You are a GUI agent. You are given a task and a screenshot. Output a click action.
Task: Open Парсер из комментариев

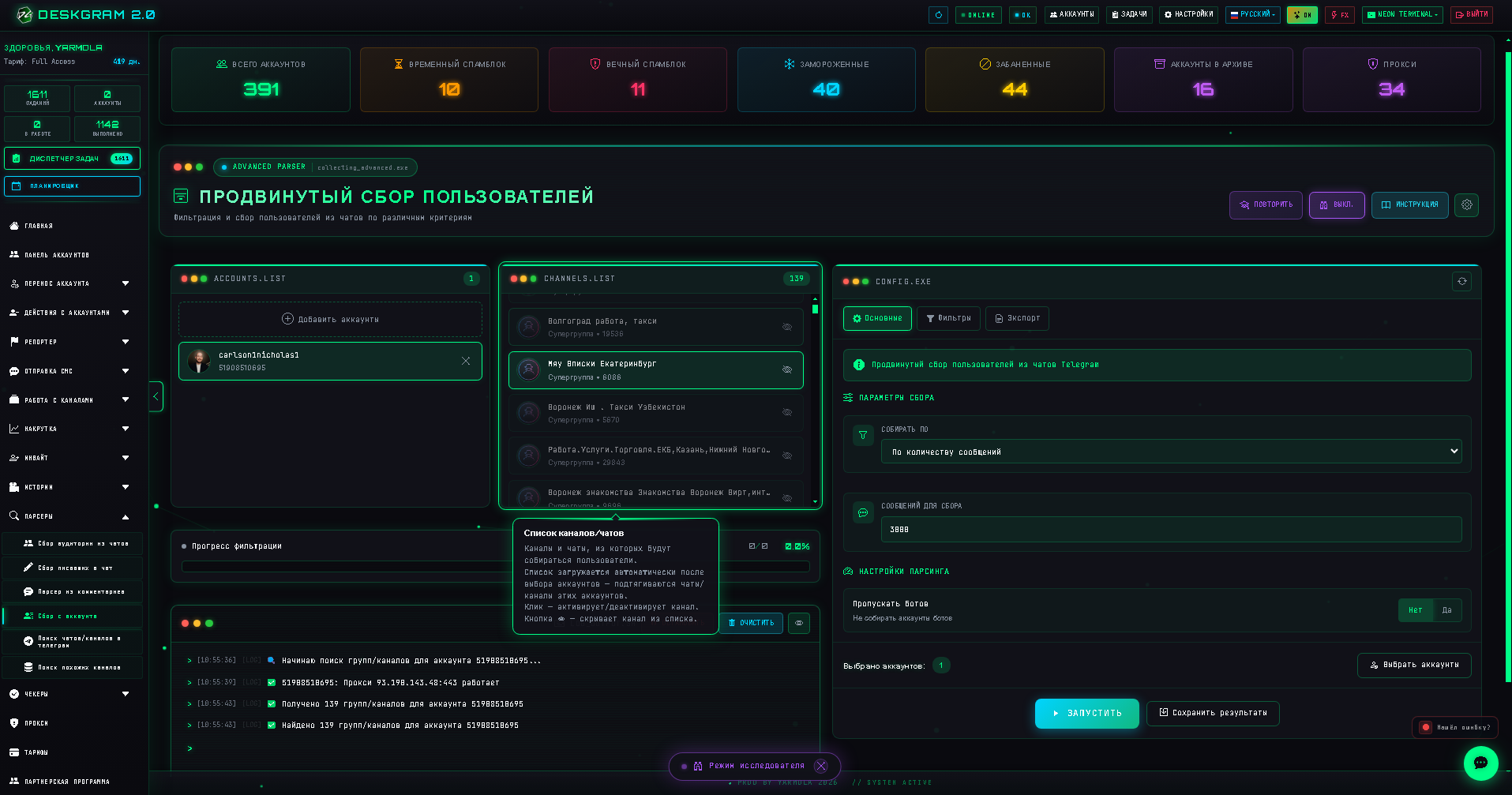pyautogui.click(x=73, y=591)
